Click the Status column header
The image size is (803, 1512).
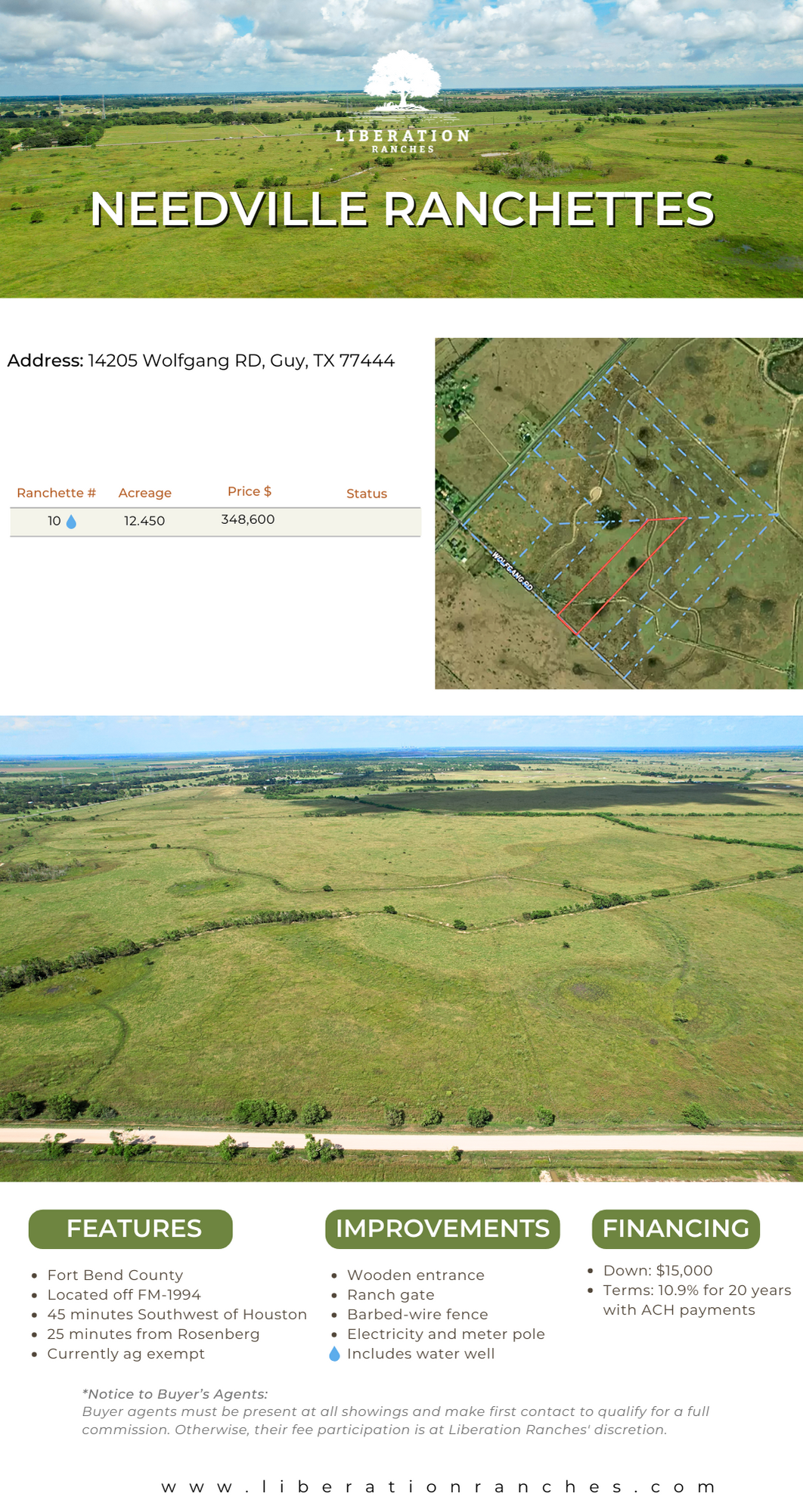[x=367, y=494]
